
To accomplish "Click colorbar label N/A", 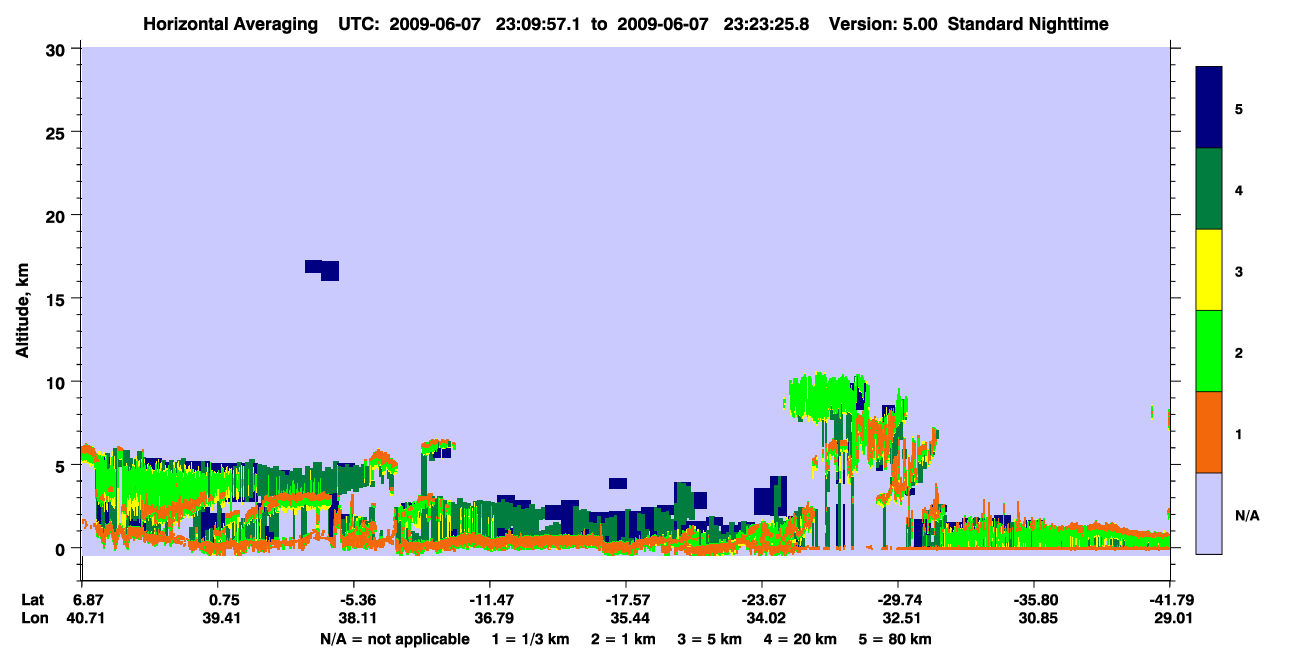I will coord(1247,515).
